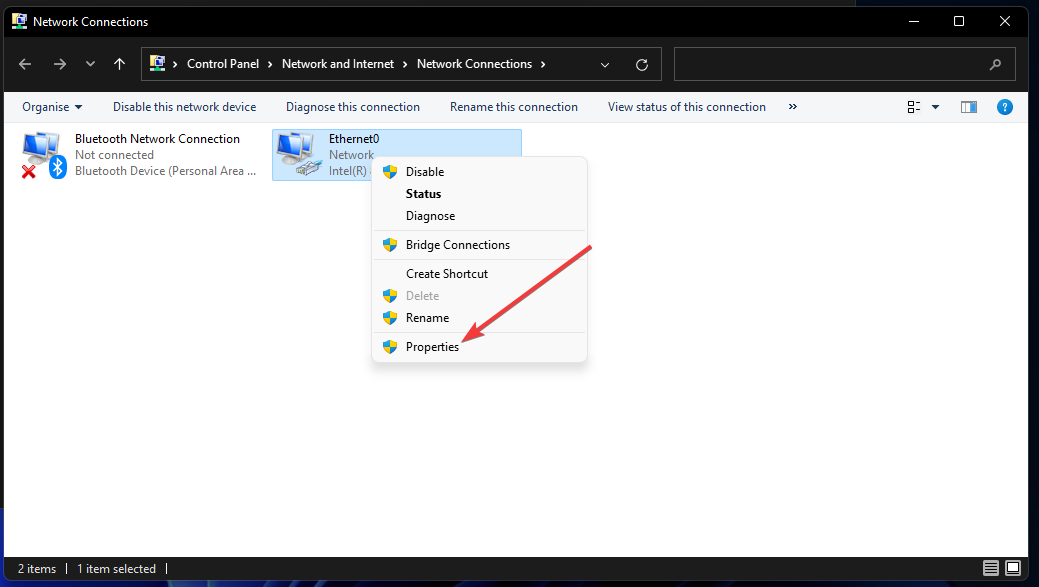
Task: Open the view options dropdown arrow on the toolbar
Action: 934,107
